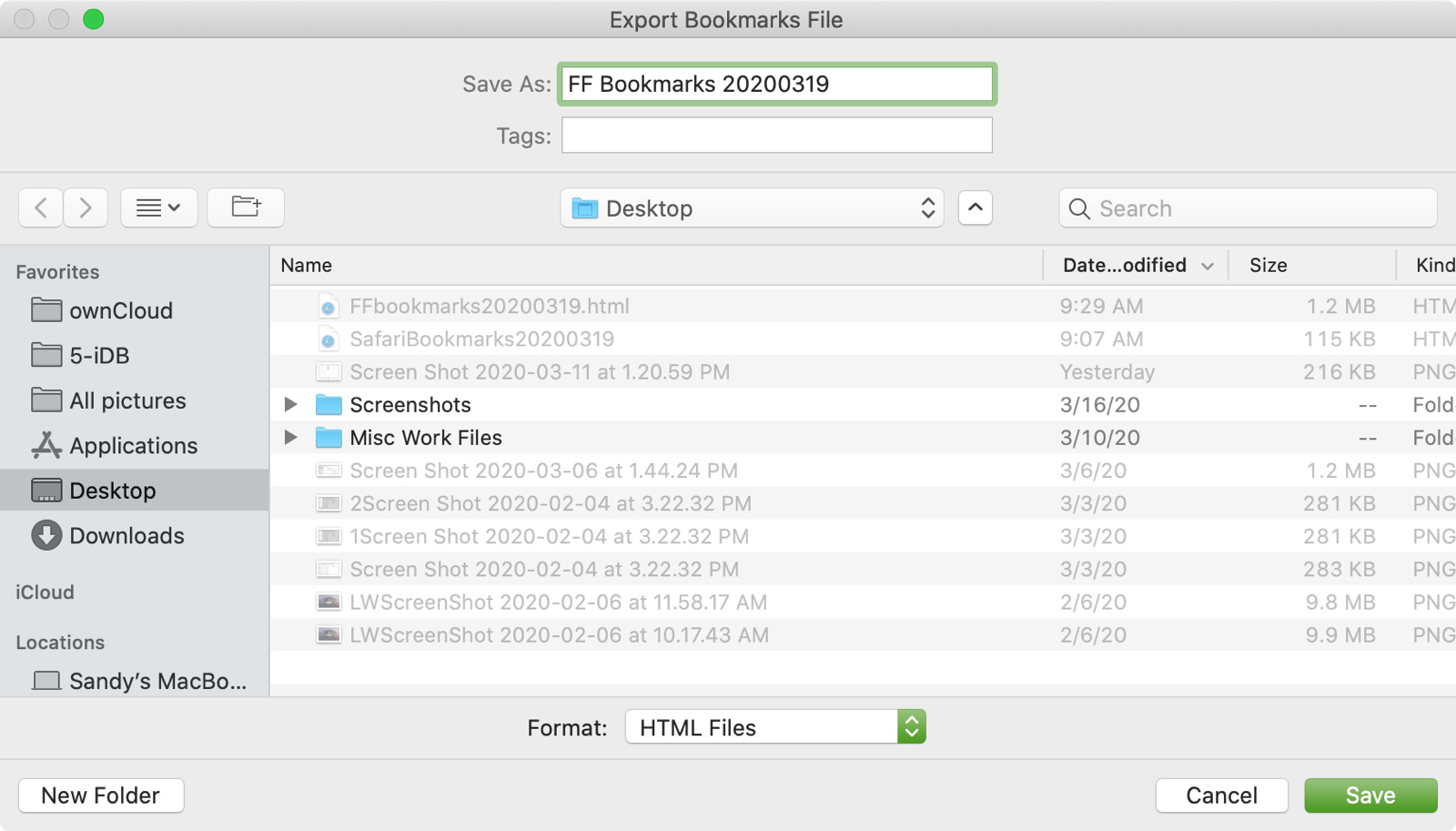The height and width of the screenshot is (831, 1456).
Task: Click the forward navigation arrow
Action: tap(86, 208)
